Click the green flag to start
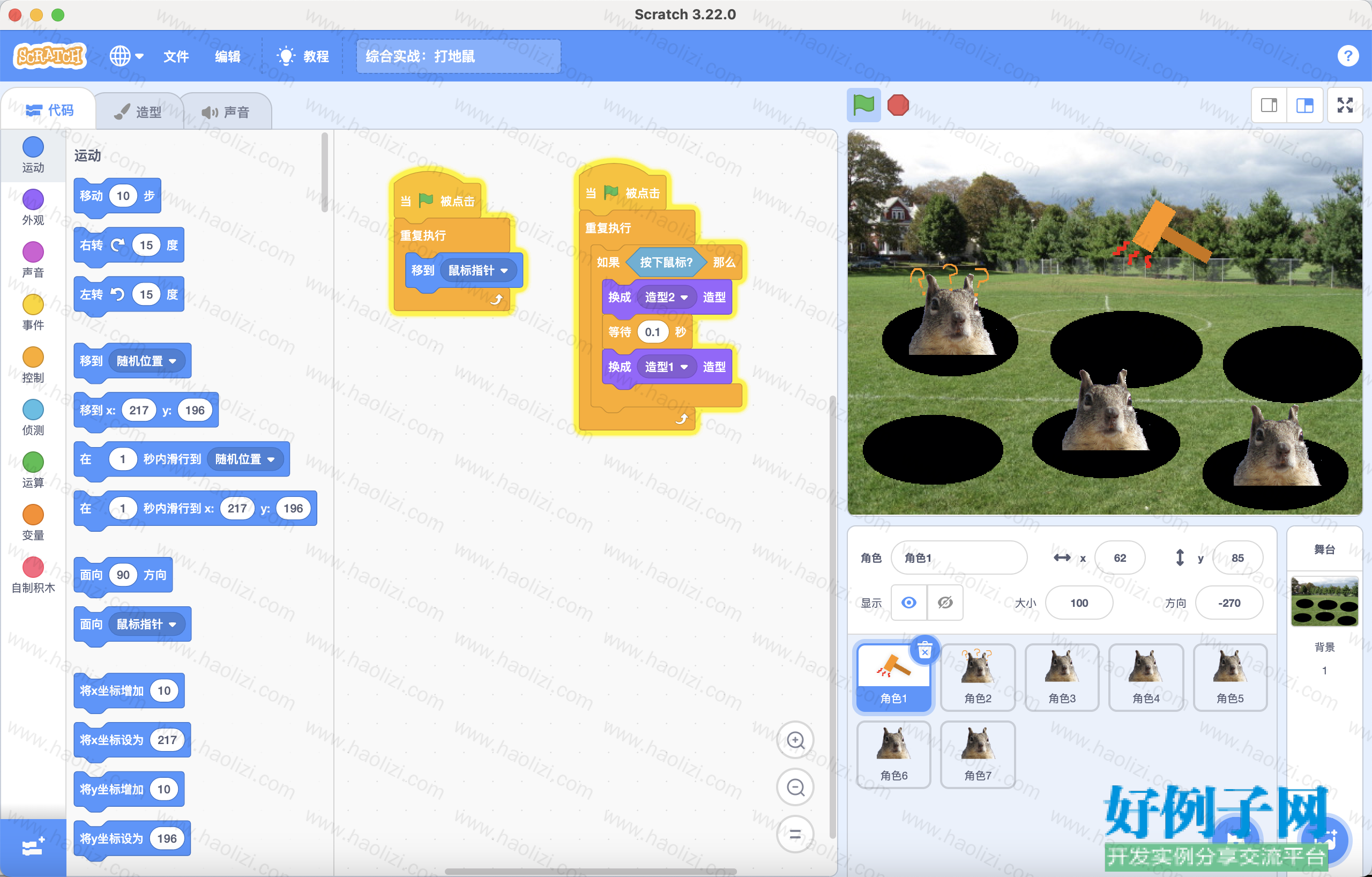The width and height of the screenshot is (1372, 877). [x=863, y=105]
